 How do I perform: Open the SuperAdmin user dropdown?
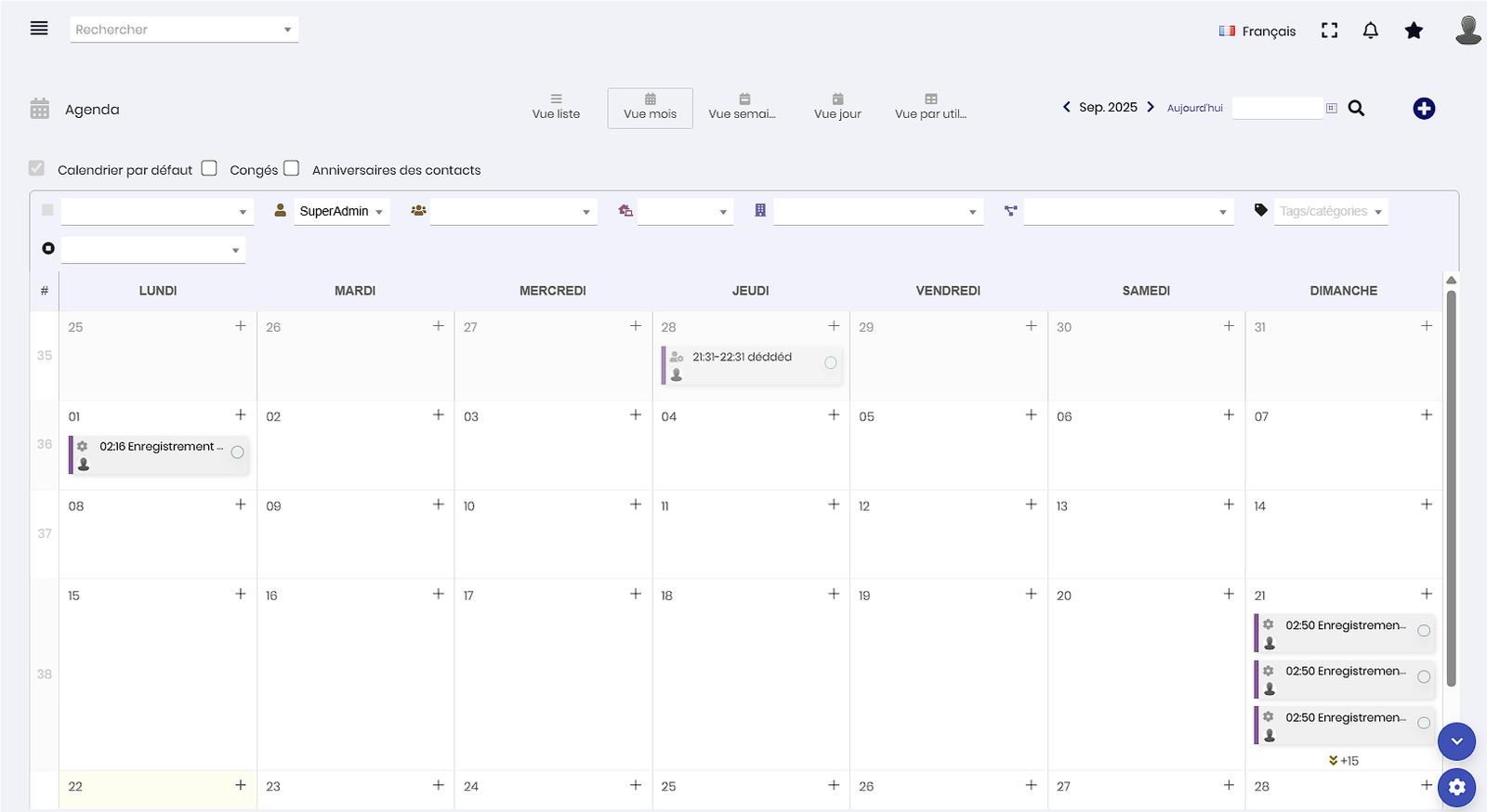340,212
